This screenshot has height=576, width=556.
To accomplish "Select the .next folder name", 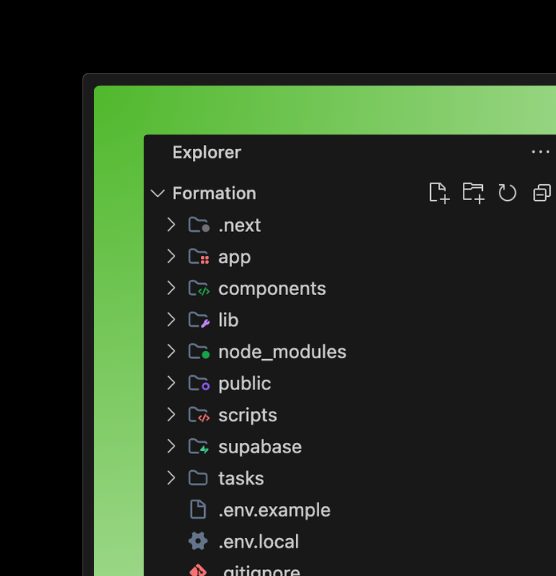I will tap(239, 225).
